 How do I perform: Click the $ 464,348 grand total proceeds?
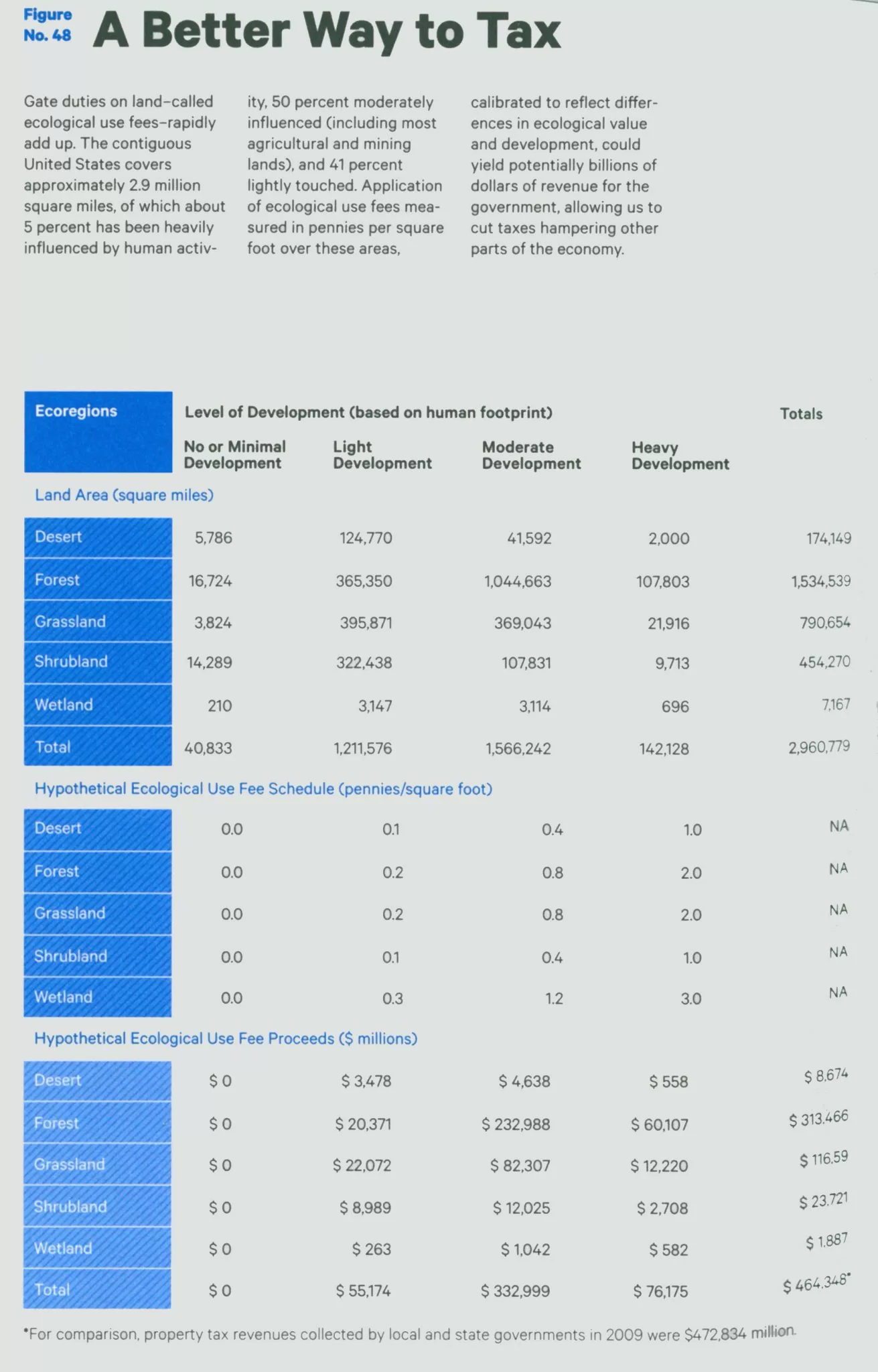coord(816,1284)
